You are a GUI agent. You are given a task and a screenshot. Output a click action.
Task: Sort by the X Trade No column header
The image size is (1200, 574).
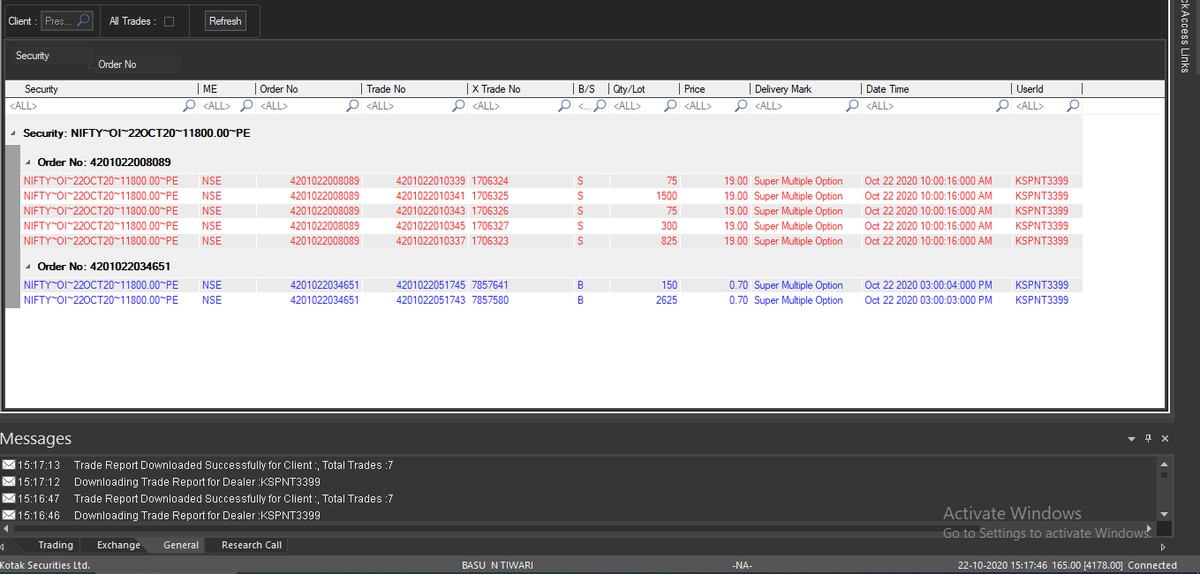520,89
